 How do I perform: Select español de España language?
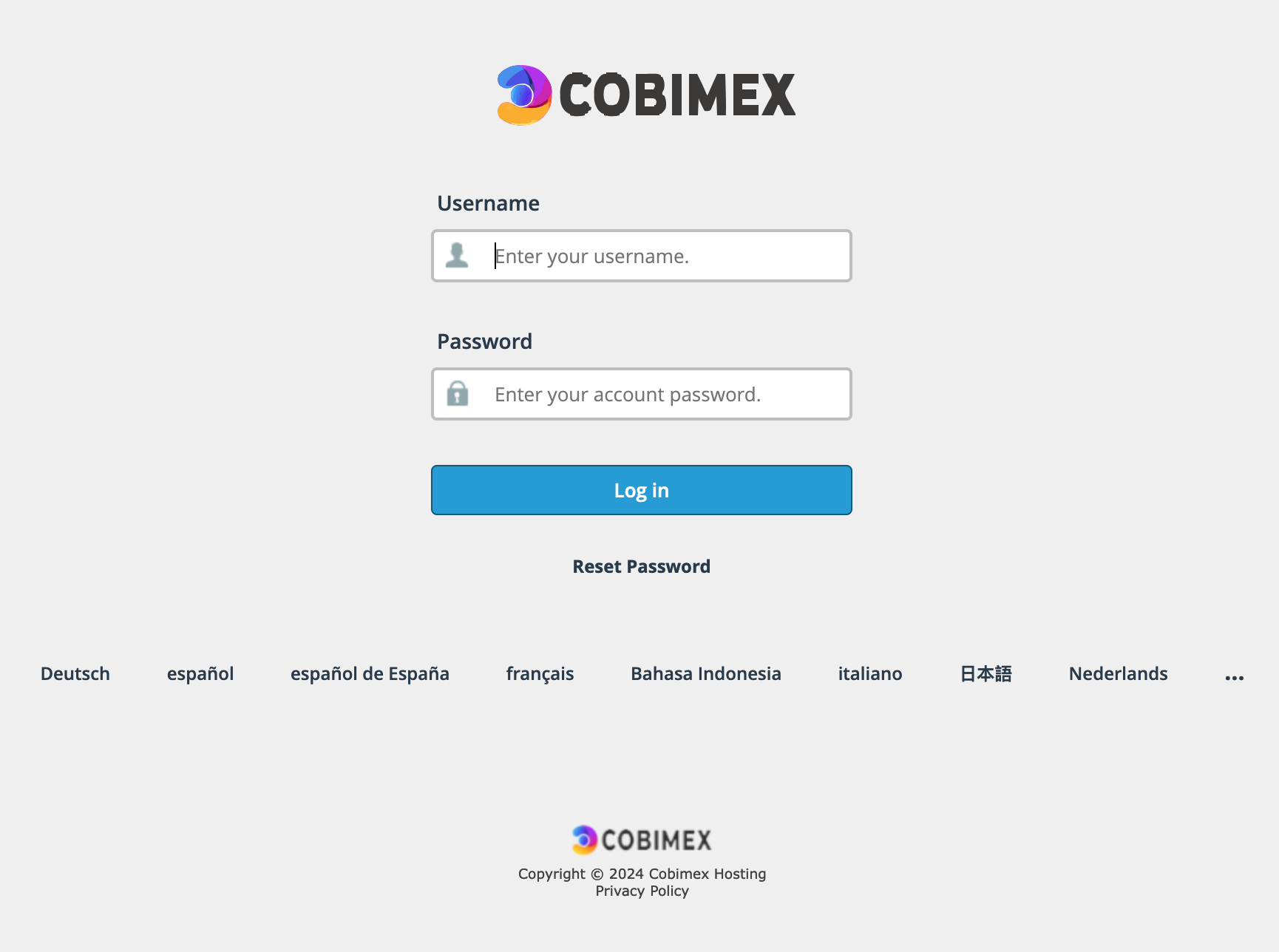click(x=370, y=673)
